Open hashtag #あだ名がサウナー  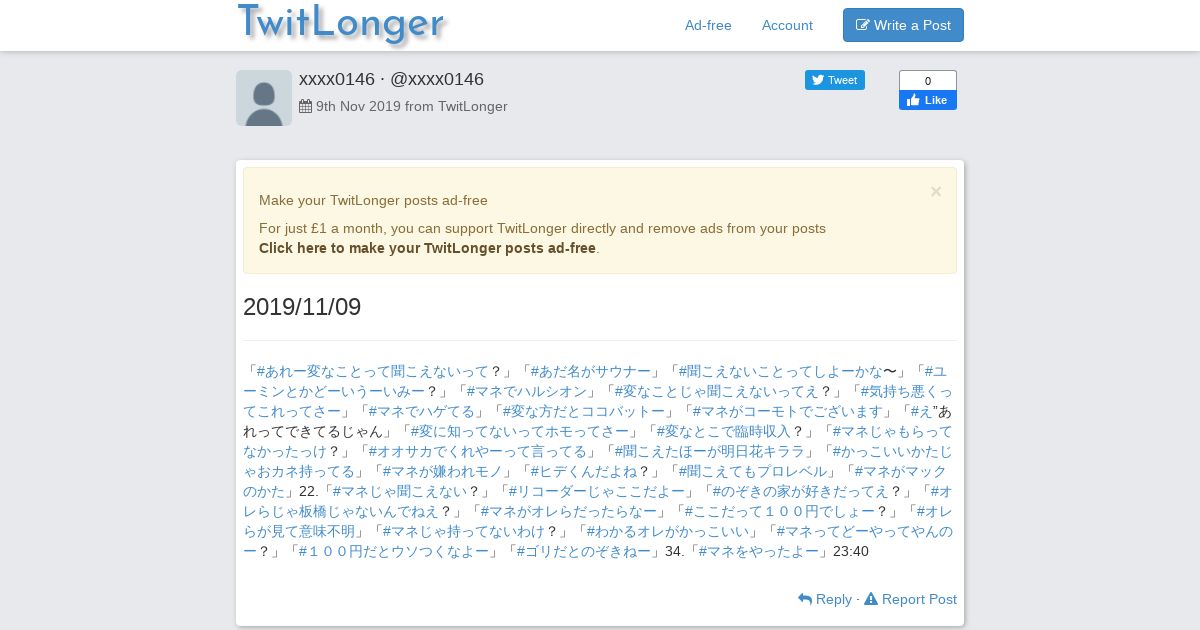pyautogui.click(x=590, y=371)
